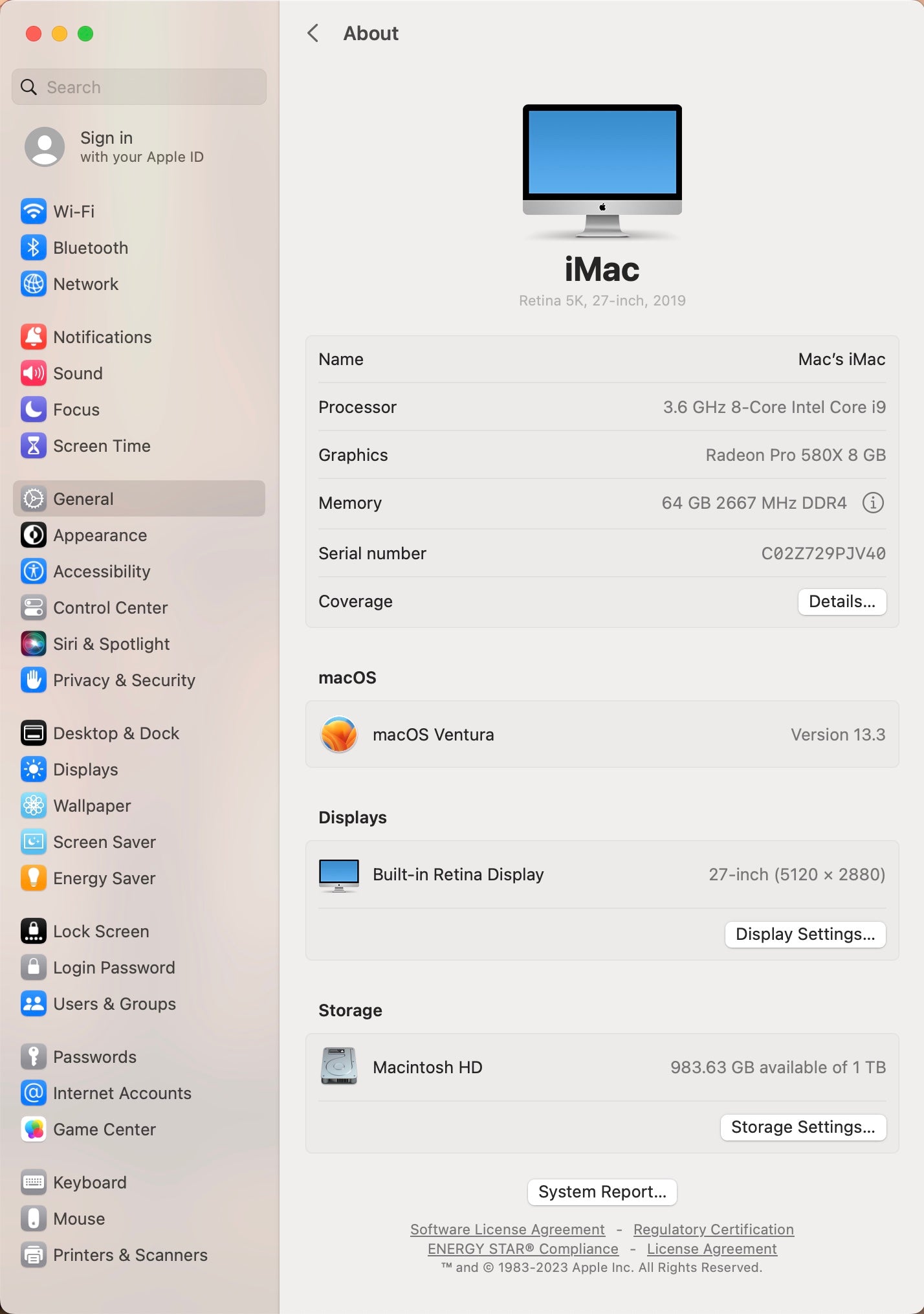The image size is (924, 1314).
Task: Select General in the sidebar
Action: 139,498
